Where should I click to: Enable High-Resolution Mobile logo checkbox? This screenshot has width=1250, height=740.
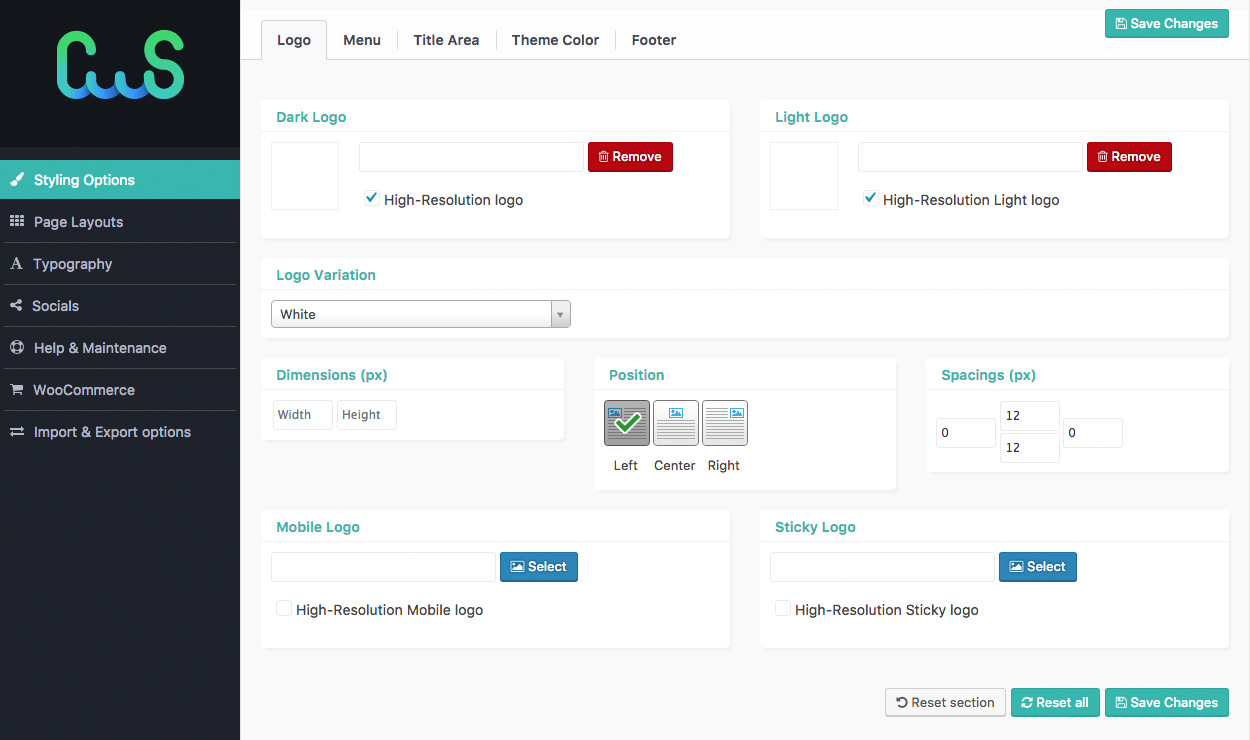(284, 608)
